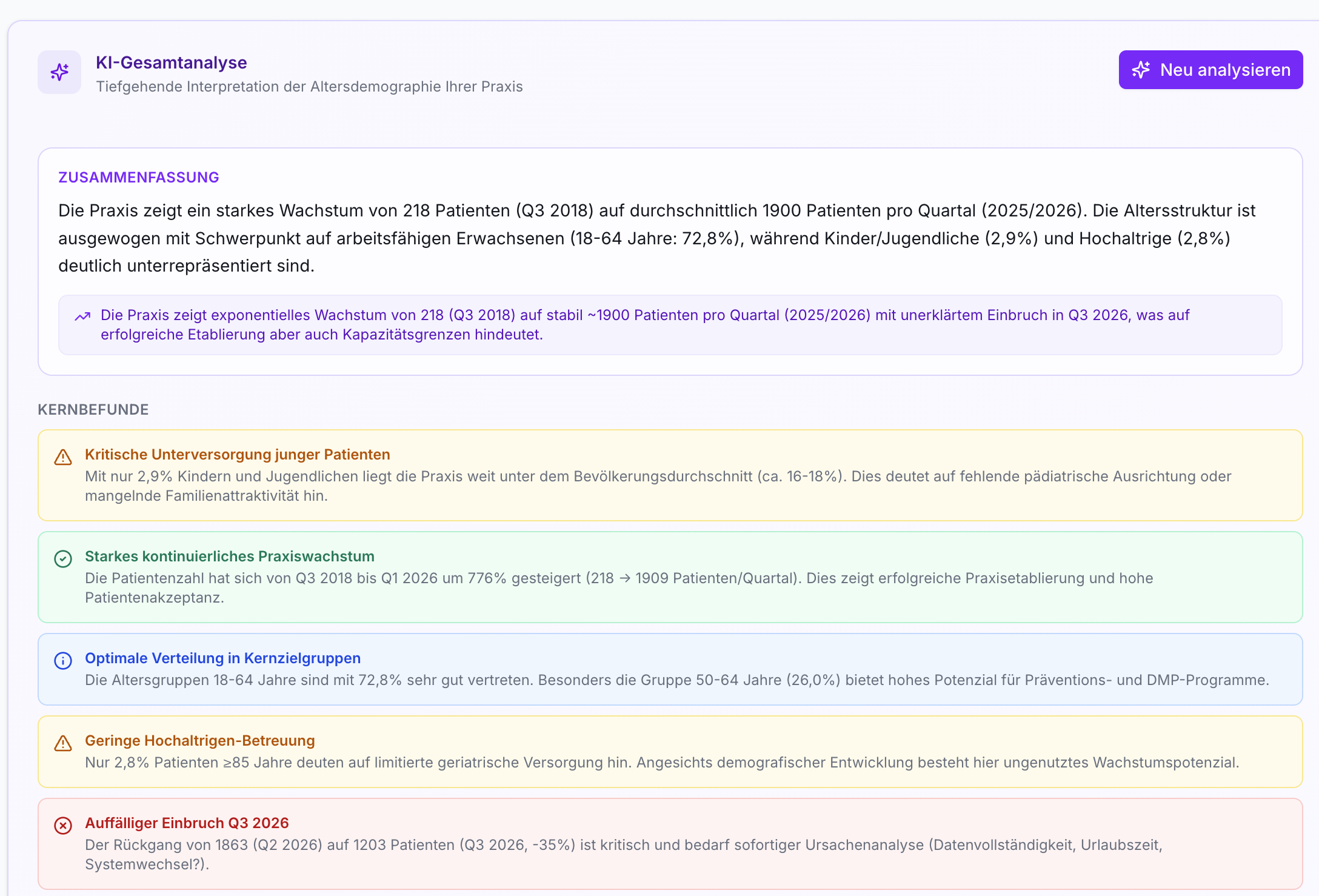Click warning icon for Kritische Unterversorgung junger Patienten
1319x896 pixels.
click(63, 457)
